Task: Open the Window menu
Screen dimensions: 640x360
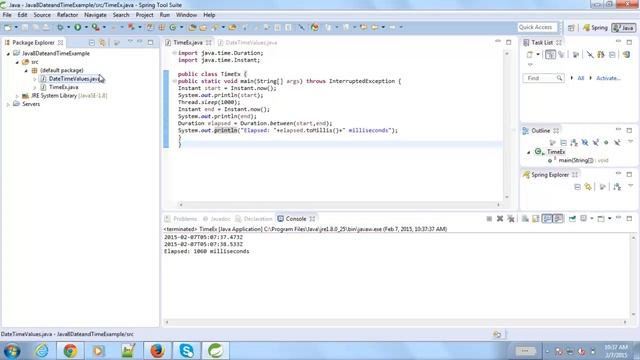Action: click(187, 15)
